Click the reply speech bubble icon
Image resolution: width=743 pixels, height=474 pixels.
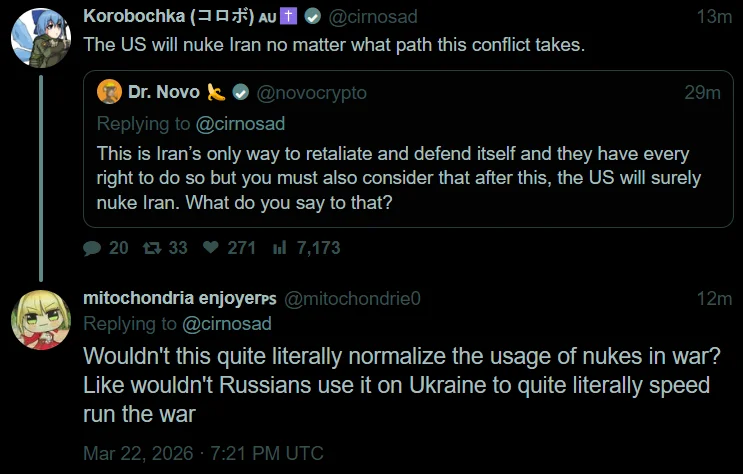coord(92,247)
